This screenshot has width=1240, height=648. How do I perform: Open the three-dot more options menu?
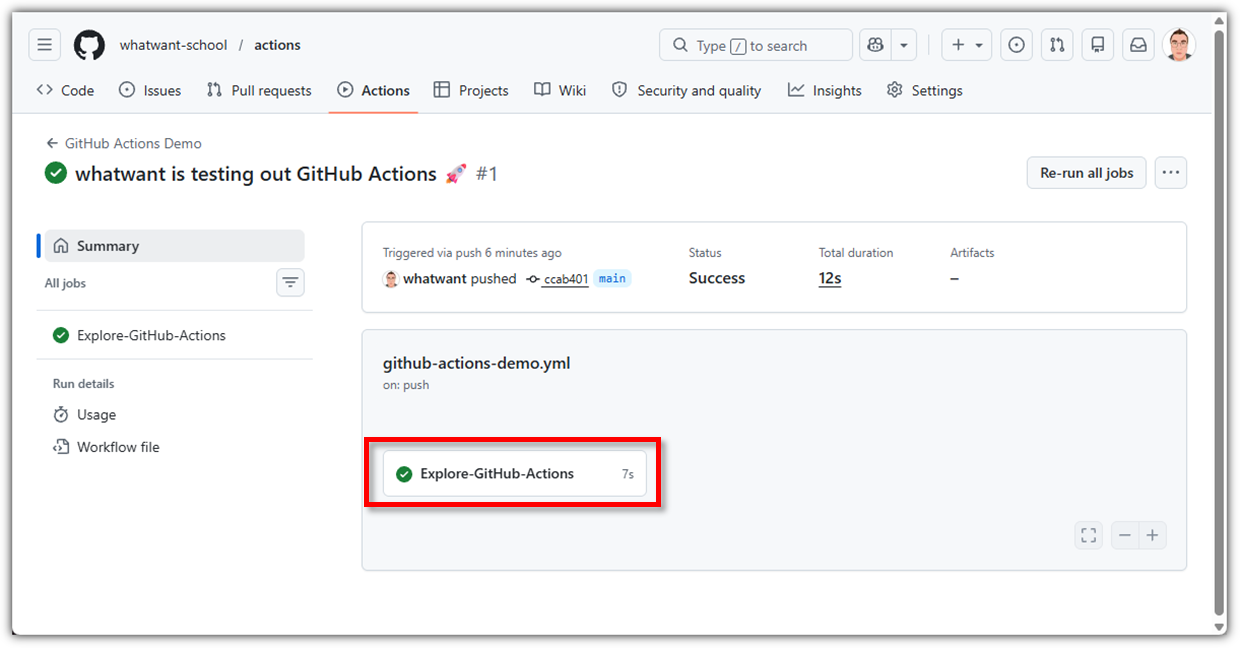tap(1171, 173)
